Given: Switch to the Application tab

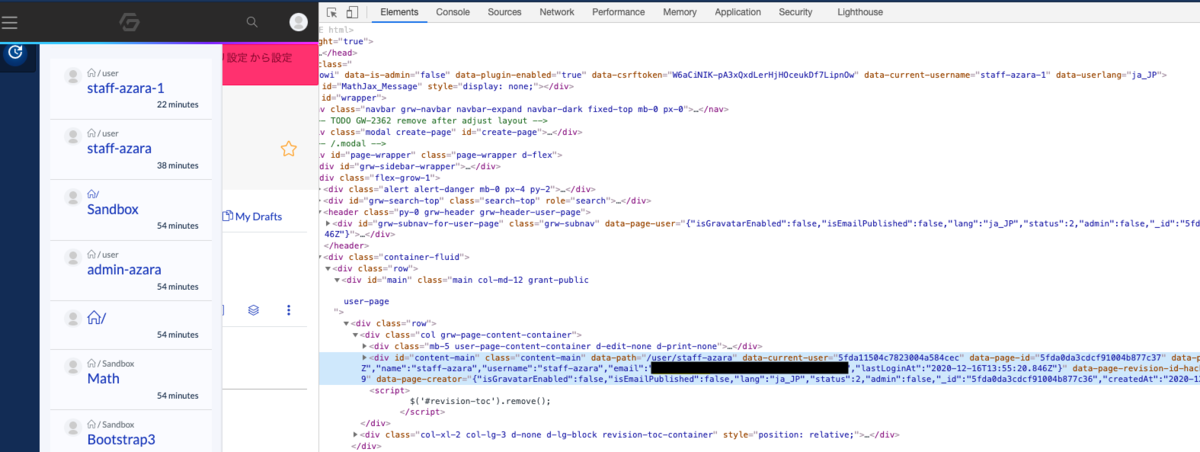Looking at the screenshot, I should coord(738,12).
